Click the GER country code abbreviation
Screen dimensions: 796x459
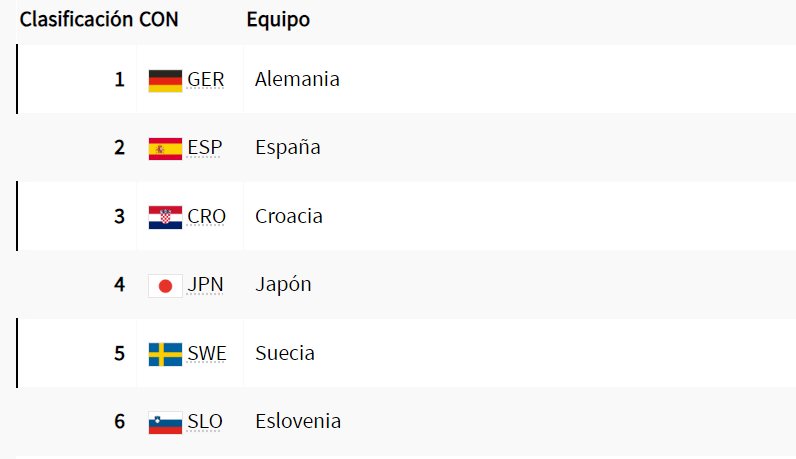click(x=206, y=80)
